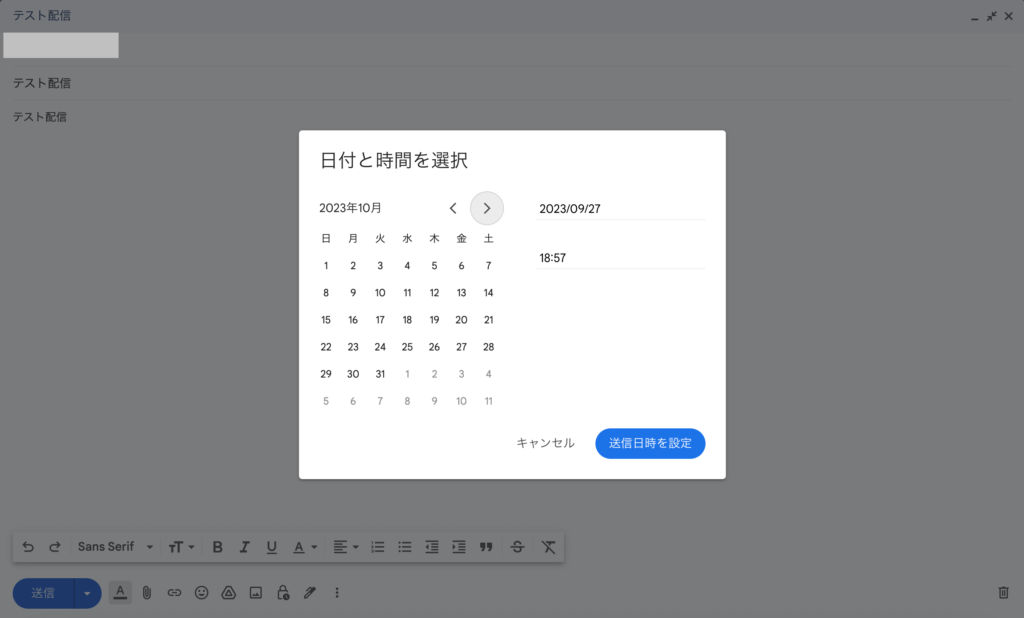Insert files using Google Drive icon
The image size is (1024, 618).
[228, 592]
